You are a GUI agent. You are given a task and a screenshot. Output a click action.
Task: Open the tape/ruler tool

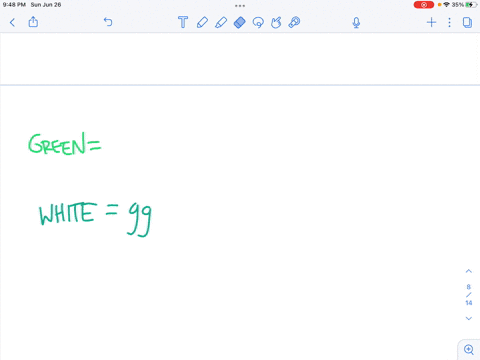(x=294, y=22)
